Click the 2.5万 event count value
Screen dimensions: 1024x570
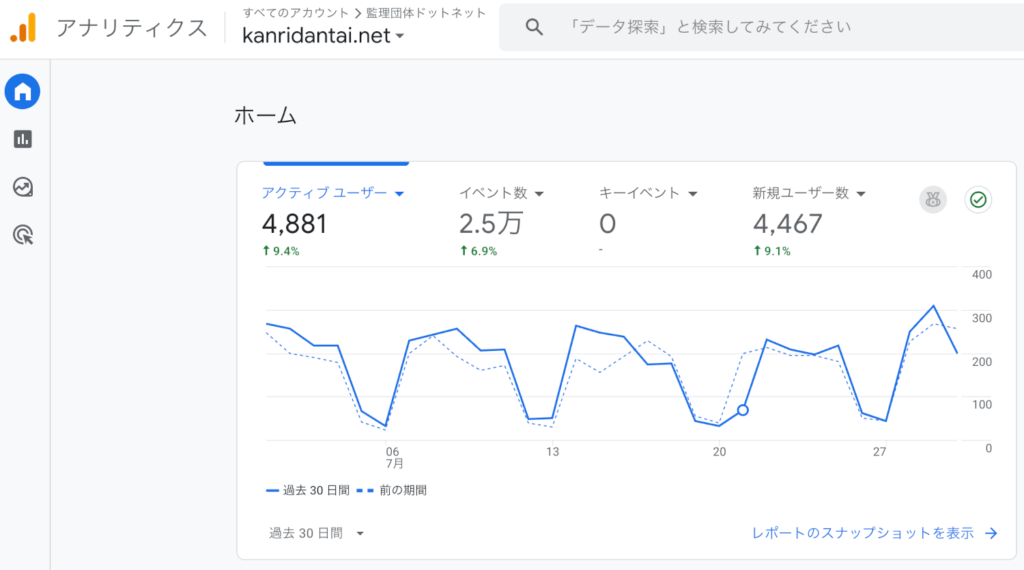491,224
